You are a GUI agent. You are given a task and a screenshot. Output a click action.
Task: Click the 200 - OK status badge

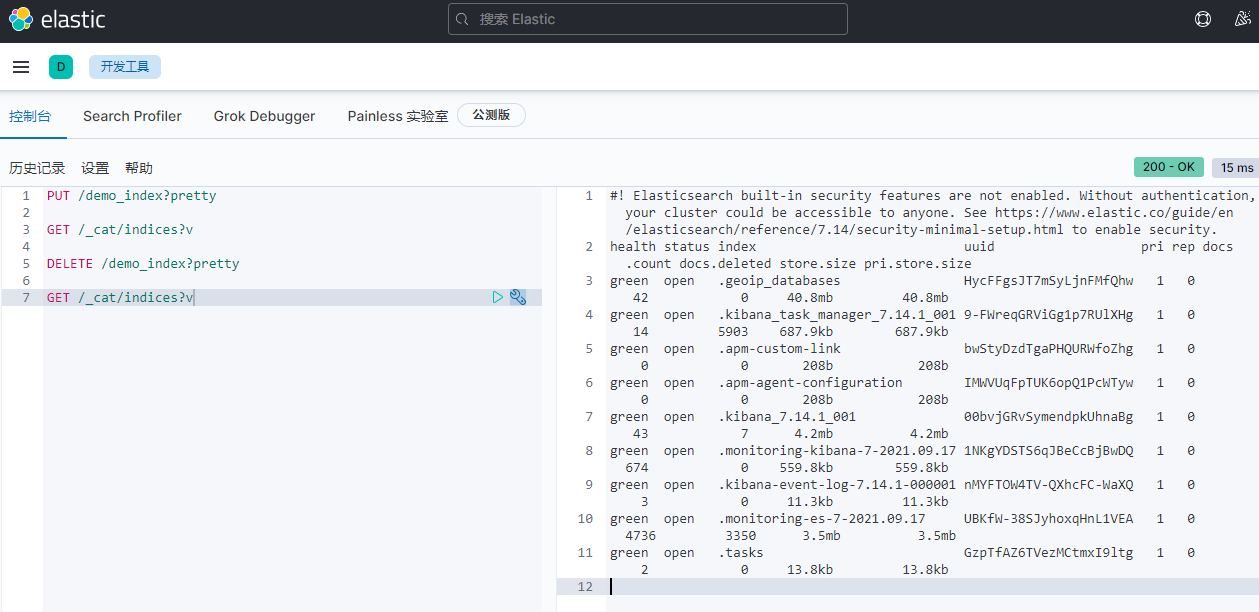[1169, 167]
